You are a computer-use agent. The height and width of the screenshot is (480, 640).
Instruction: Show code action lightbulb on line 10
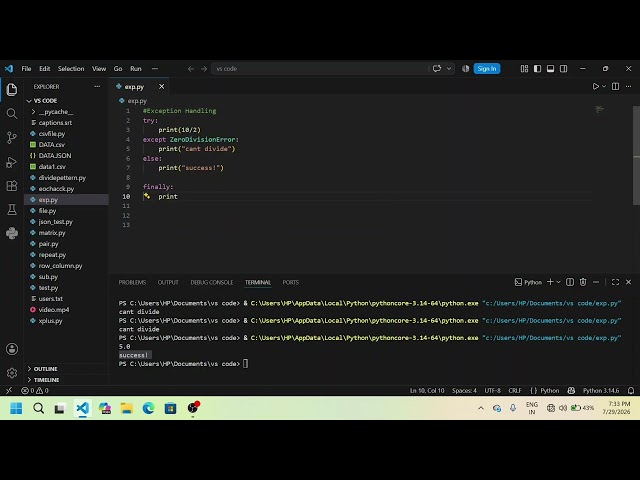[x=147, y=196]
